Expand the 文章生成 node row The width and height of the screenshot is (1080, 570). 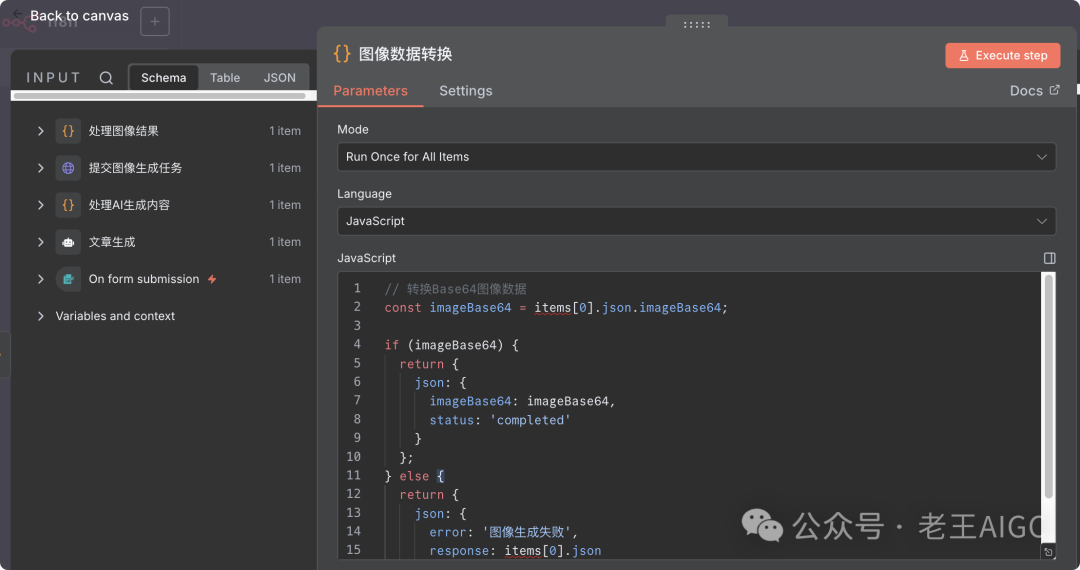[41, 242]
